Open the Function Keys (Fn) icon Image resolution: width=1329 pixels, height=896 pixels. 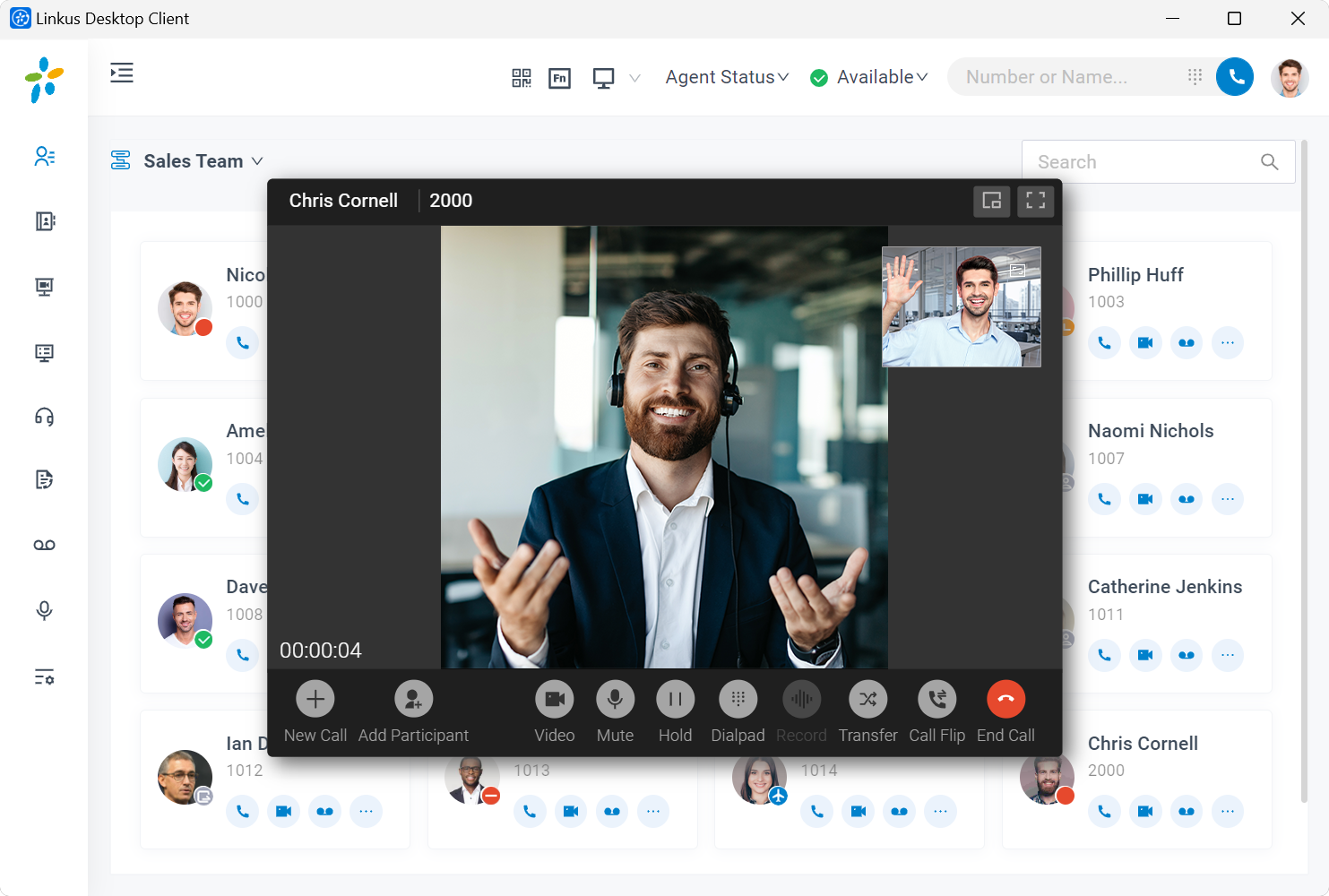(x=560, y=78)
